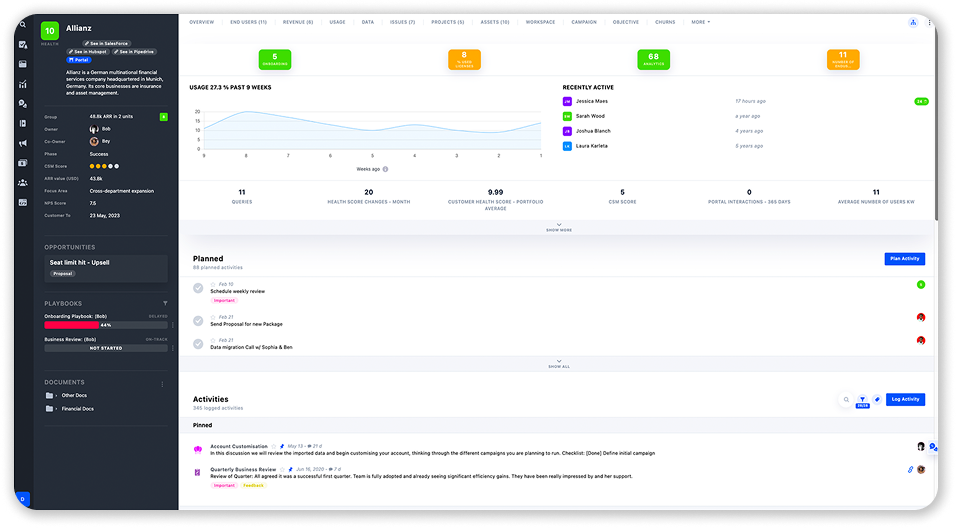This screenshot has width=956, height=528.
Task: Open the code window icon in the sidebar
Action: (x=23, y=202)
